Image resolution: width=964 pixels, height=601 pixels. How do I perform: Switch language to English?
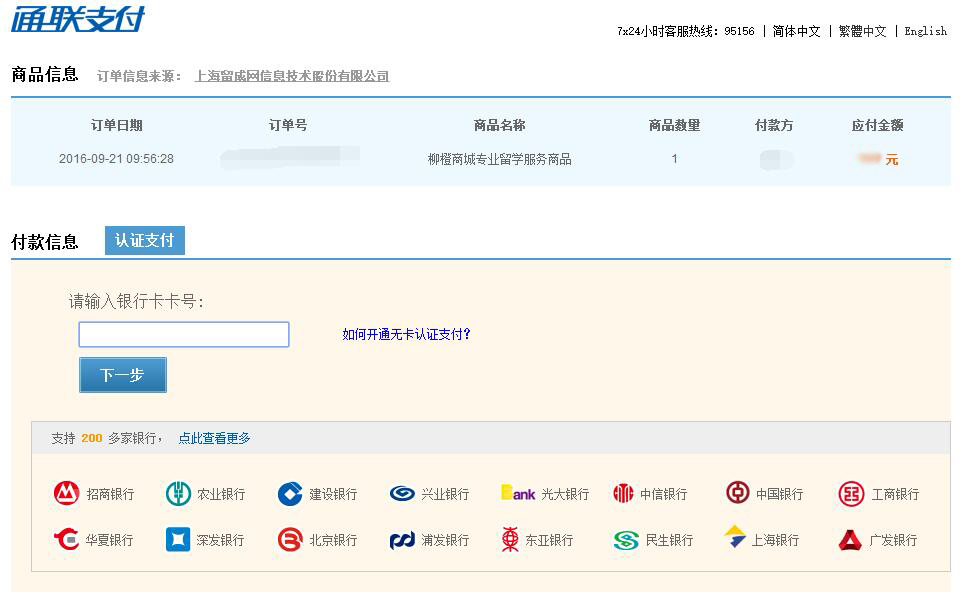(x=925, y=31)
